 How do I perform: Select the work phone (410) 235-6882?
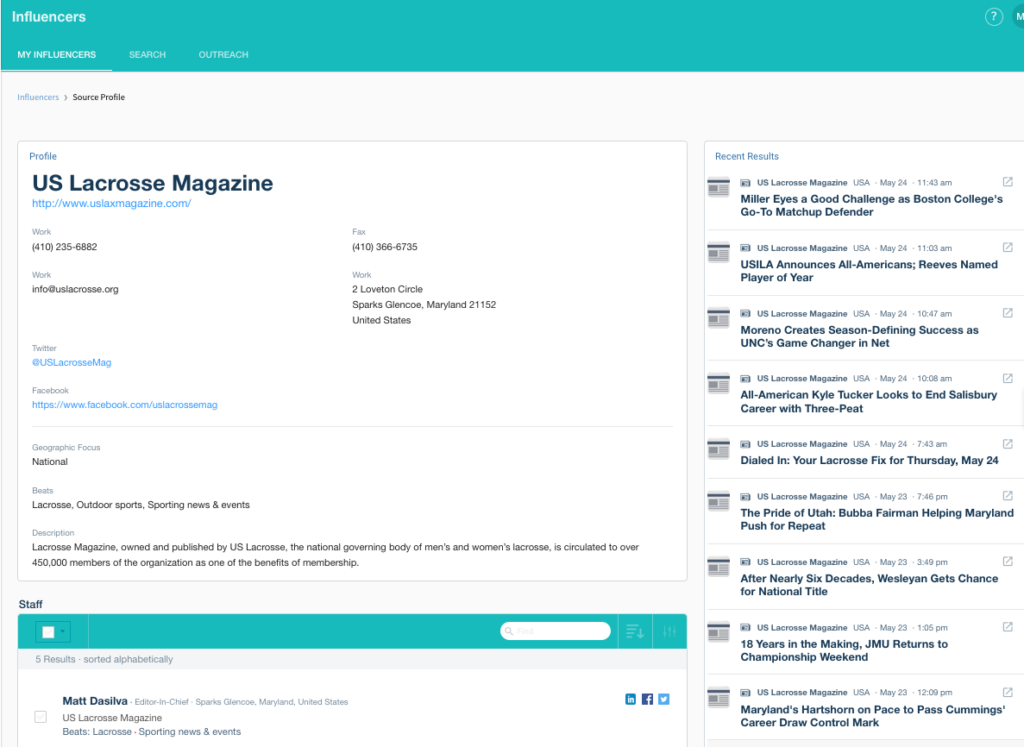coord(64,247)
